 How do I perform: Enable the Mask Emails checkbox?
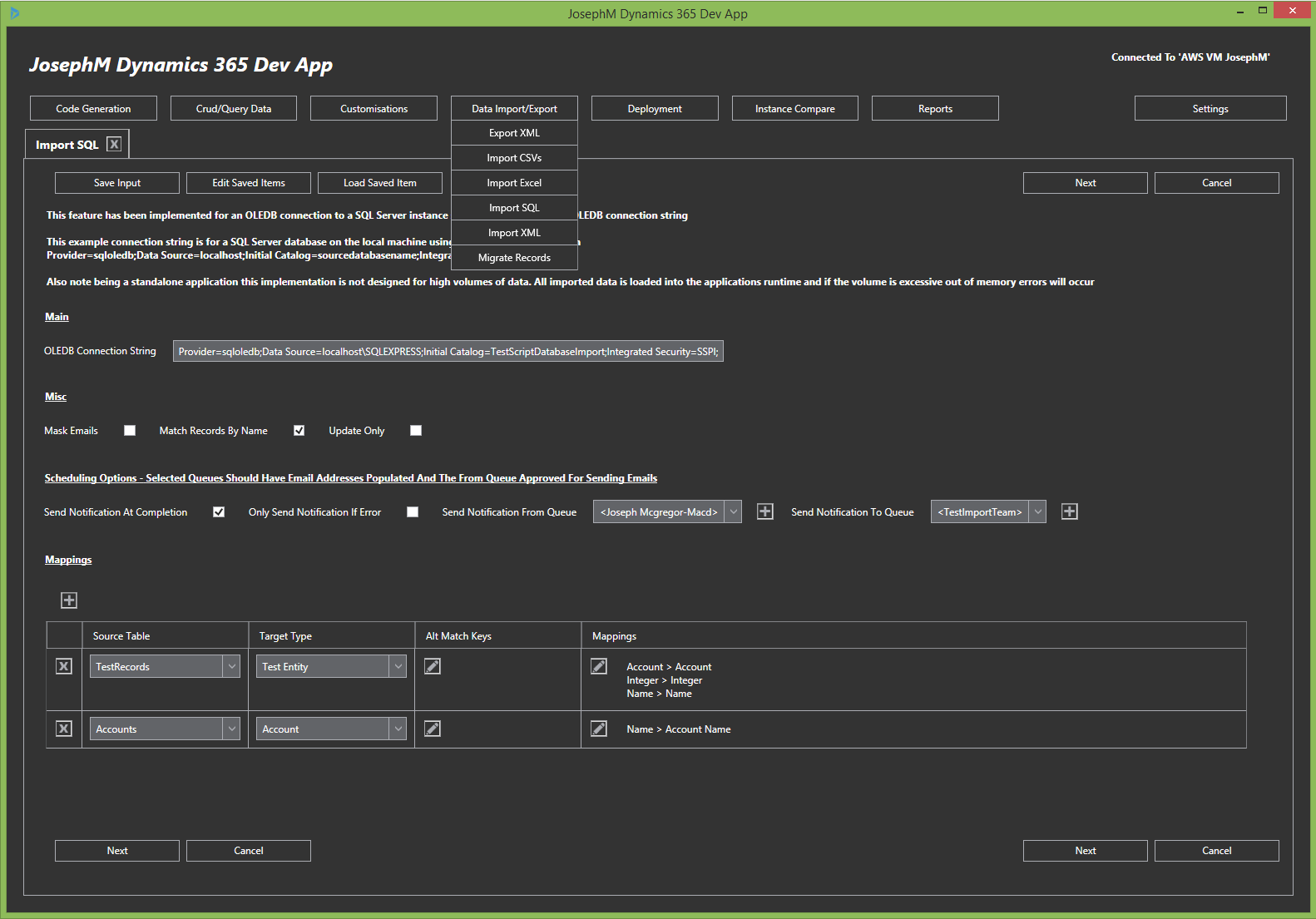pos(130,430)
